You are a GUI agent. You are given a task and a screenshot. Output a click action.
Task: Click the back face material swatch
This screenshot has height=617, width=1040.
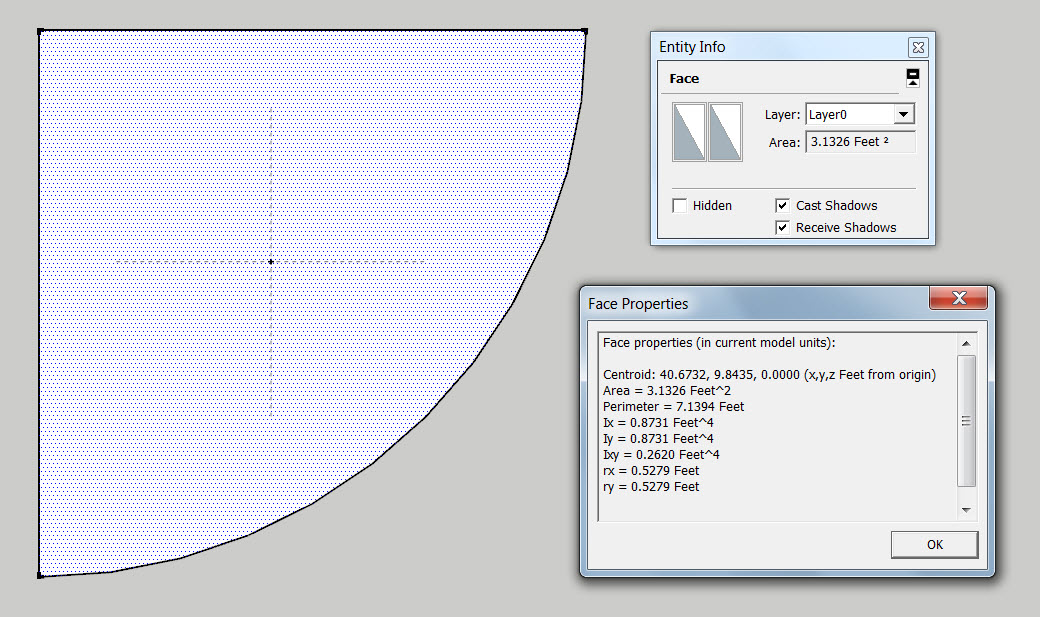pos(725,131)
